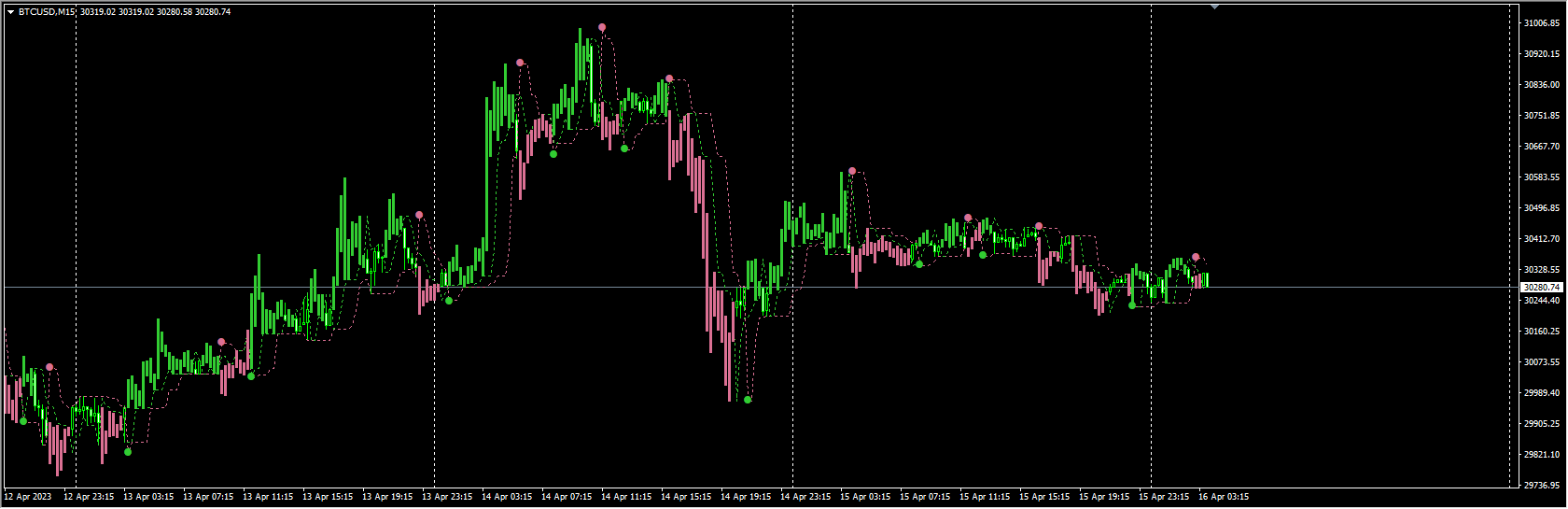
Task: Click price axis value 30751.85
Action: 1542,115
